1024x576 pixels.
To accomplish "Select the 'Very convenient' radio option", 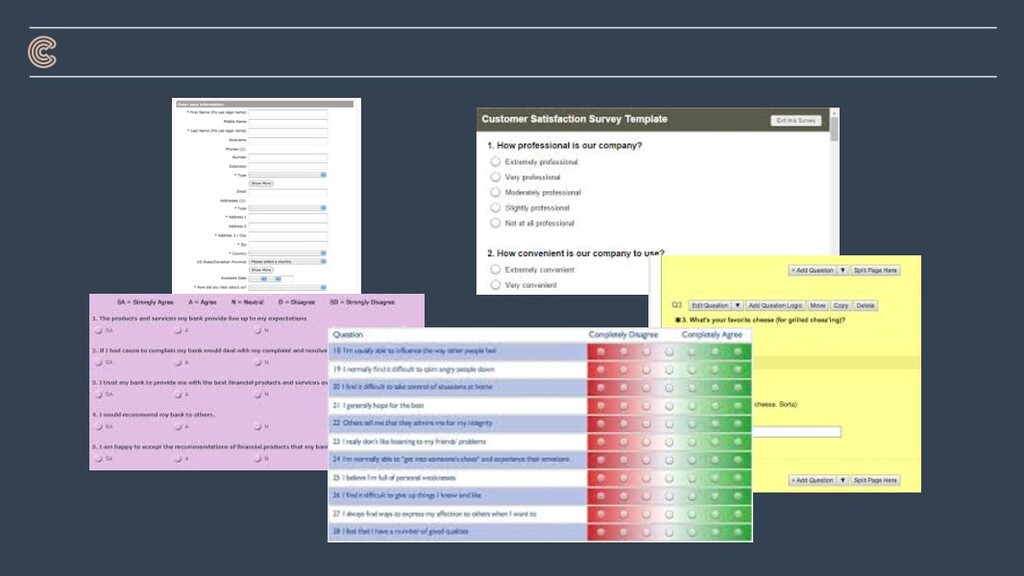I will pos(495,285).
